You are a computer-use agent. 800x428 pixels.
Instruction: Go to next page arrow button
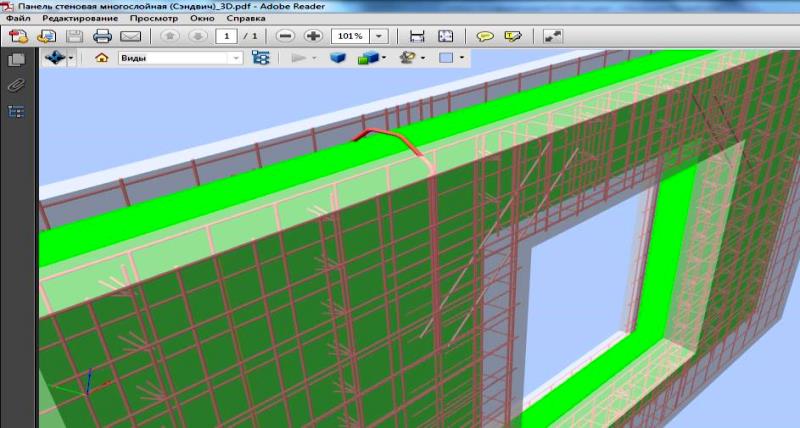pyautogui.click(x=198, y=36)
